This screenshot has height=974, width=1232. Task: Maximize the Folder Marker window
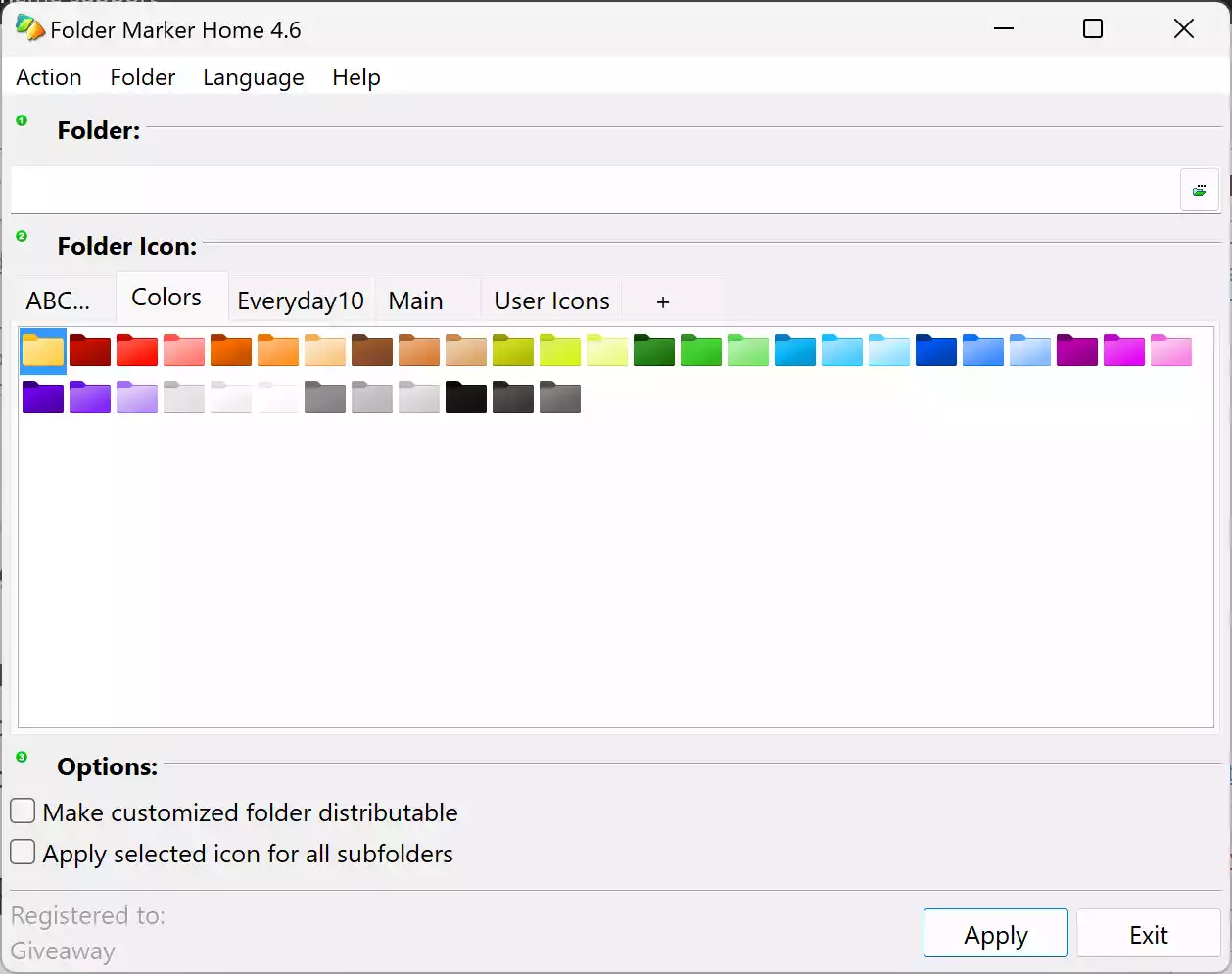1093,28
